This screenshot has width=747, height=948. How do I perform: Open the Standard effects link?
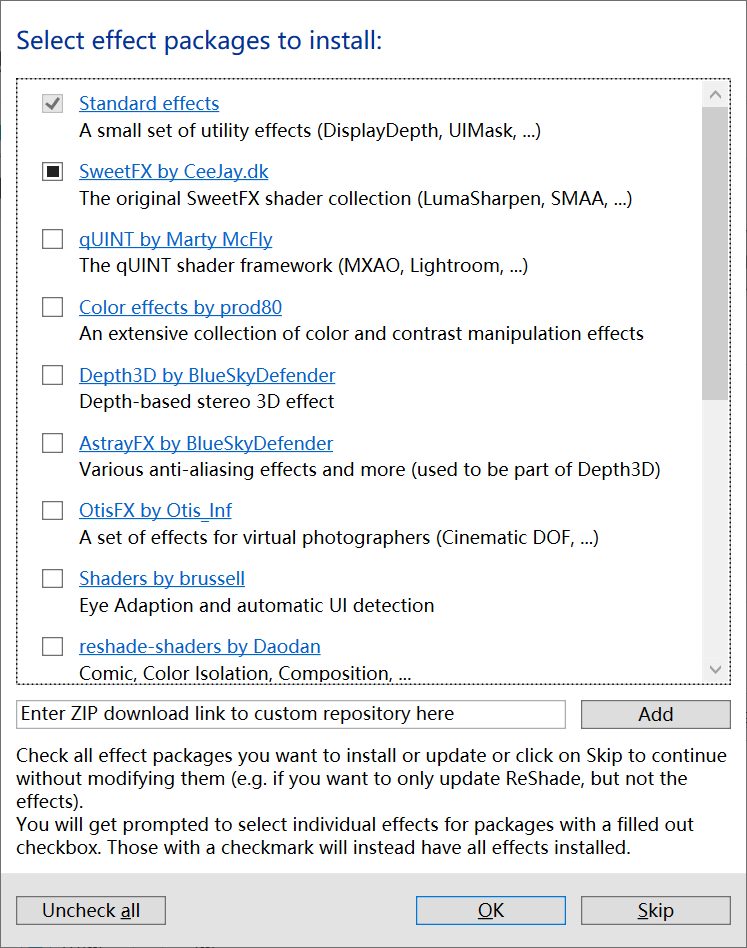(149, 104)
